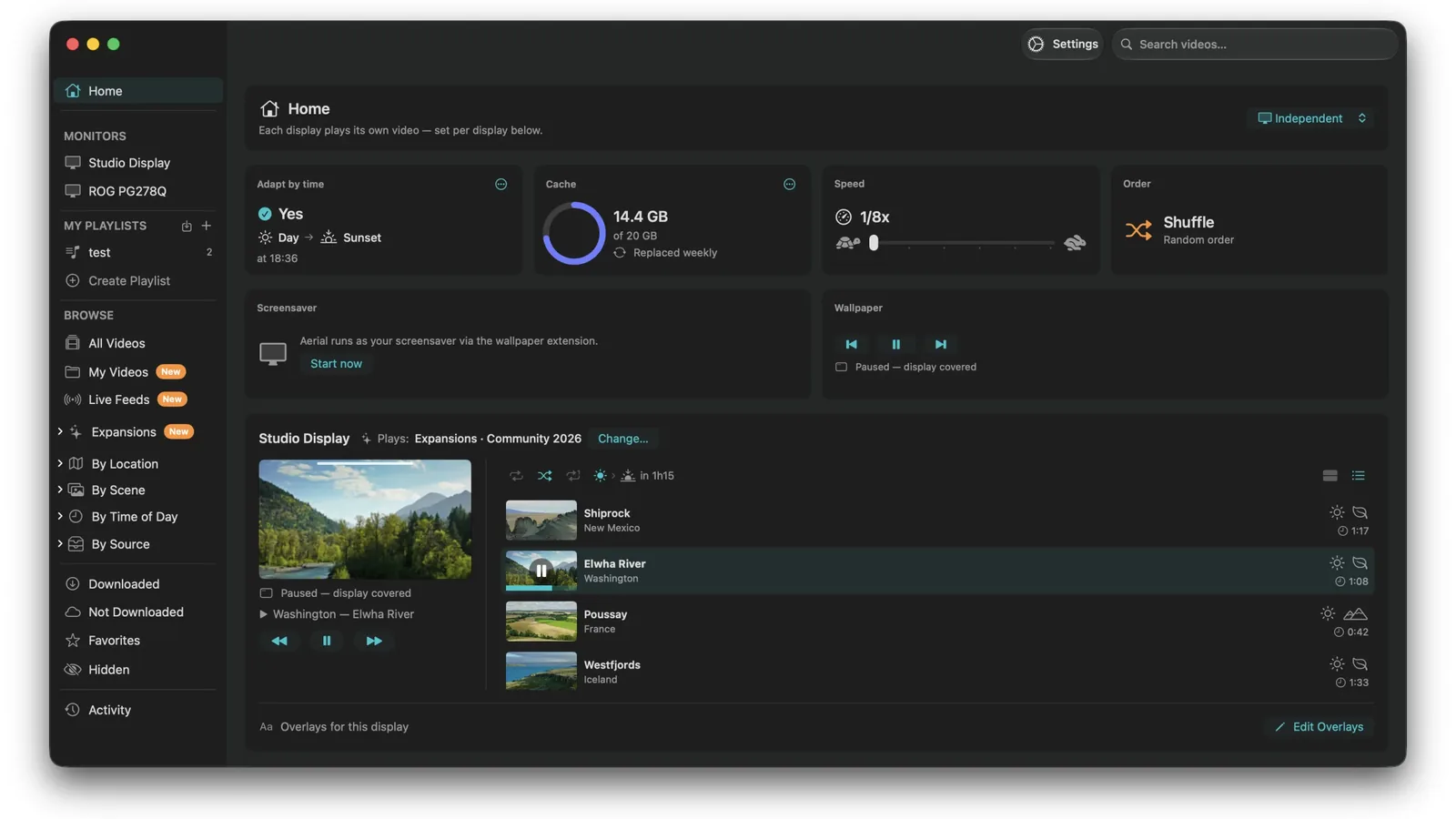The width and height of the screenshot is (1456, 819).
Task: Open Adapt by time options menu
Action: point(500,185)
